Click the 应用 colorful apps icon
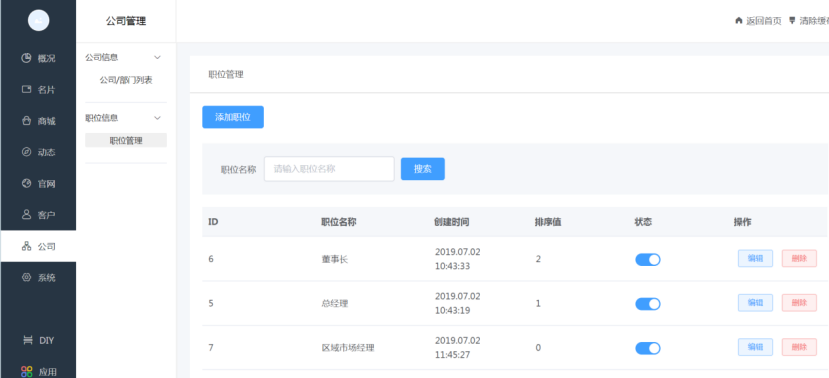Image resolution: width=829 pixels, height=378 pixels. [x=27, y=372]
